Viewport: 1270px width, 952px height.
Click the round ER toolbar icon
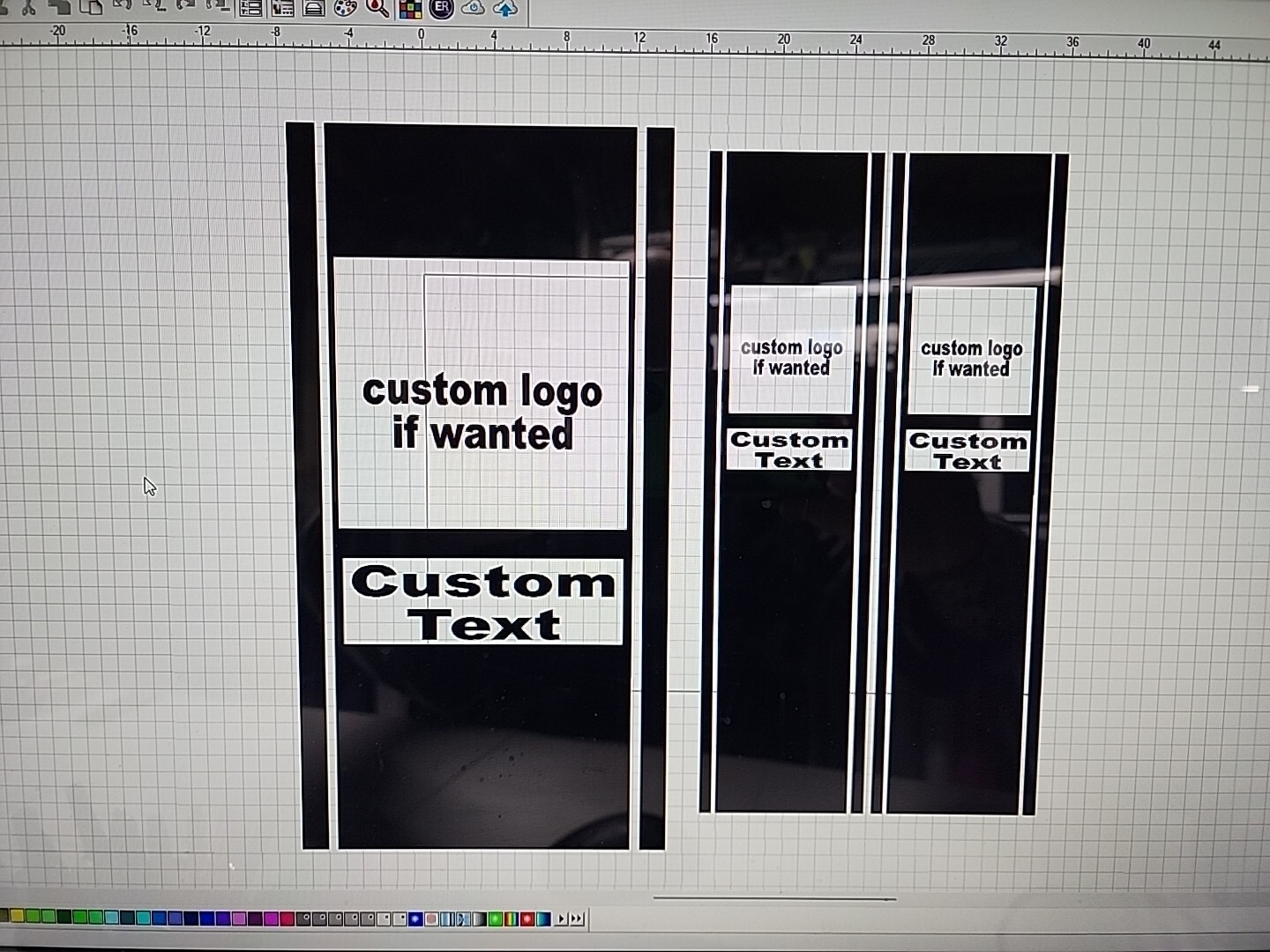pyautogui.click(x=442, y=8)
